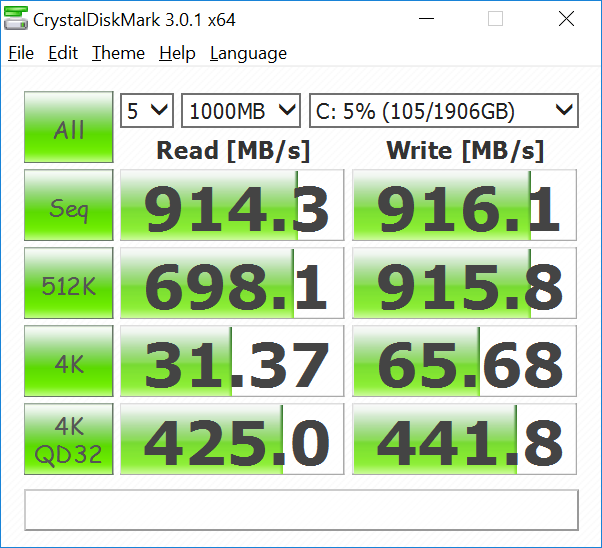Click the Seq read result 914.3
This screenshot has height=548, width=602.
coord(232,205)
